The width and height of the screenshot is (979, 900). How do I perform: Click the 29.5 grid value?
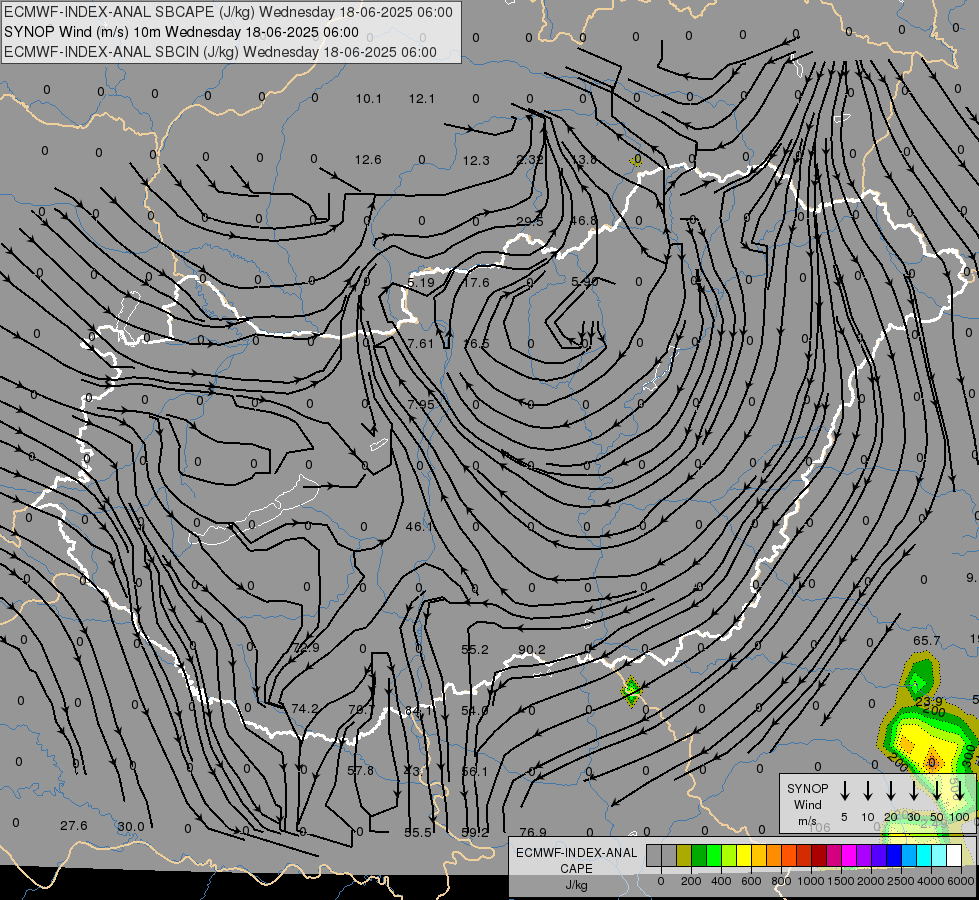pyautogui.click(x=529, y=222)
